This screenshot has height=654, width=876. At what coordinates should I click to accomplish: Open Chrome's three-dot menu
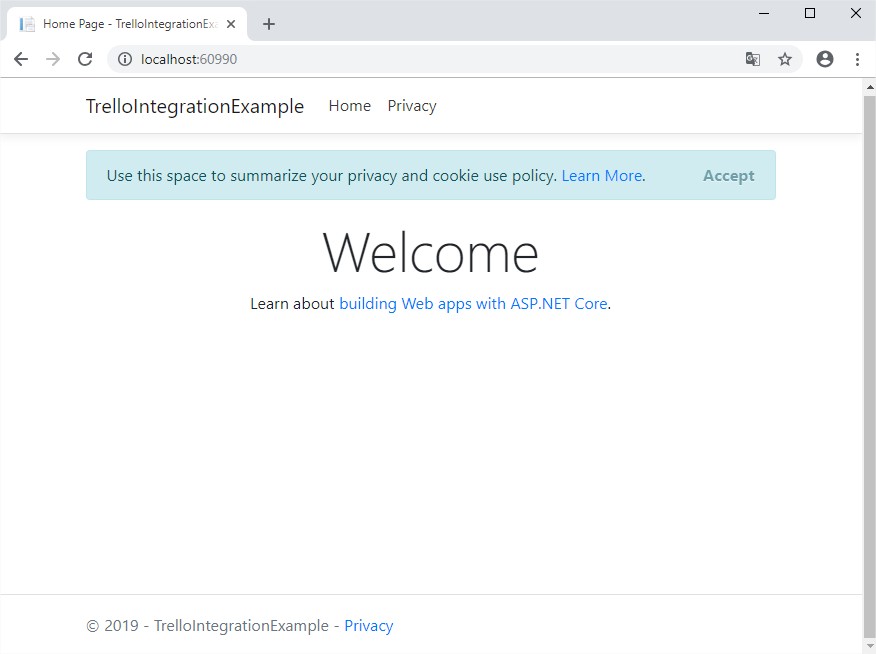(x=857, y=59)
